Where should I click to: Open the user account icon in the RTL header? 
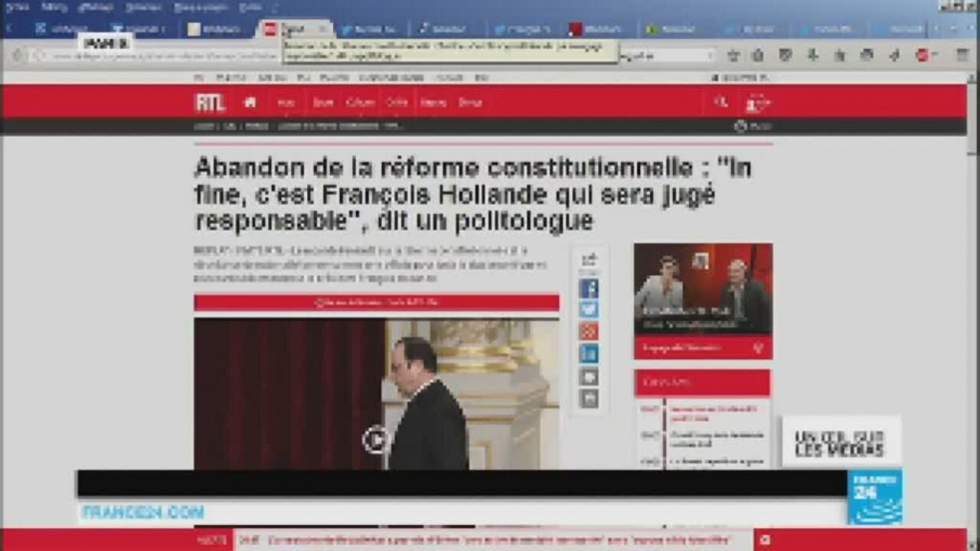pyautogui.click(x=757, y=102)
